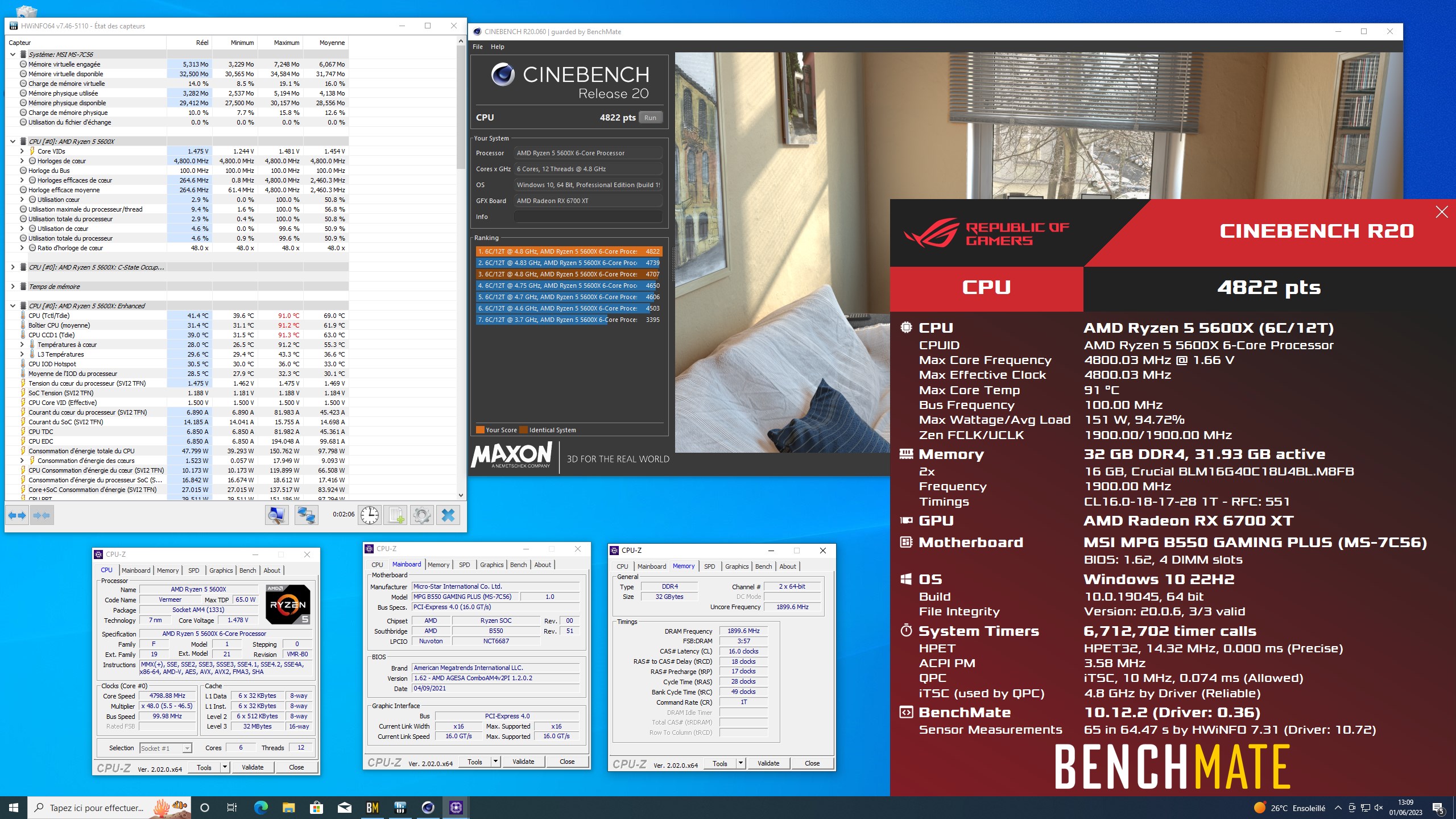Switch to SPD tab in middle CPU-Z
This screenshot has height=819, width=1456.
click(x=465, y=565)
